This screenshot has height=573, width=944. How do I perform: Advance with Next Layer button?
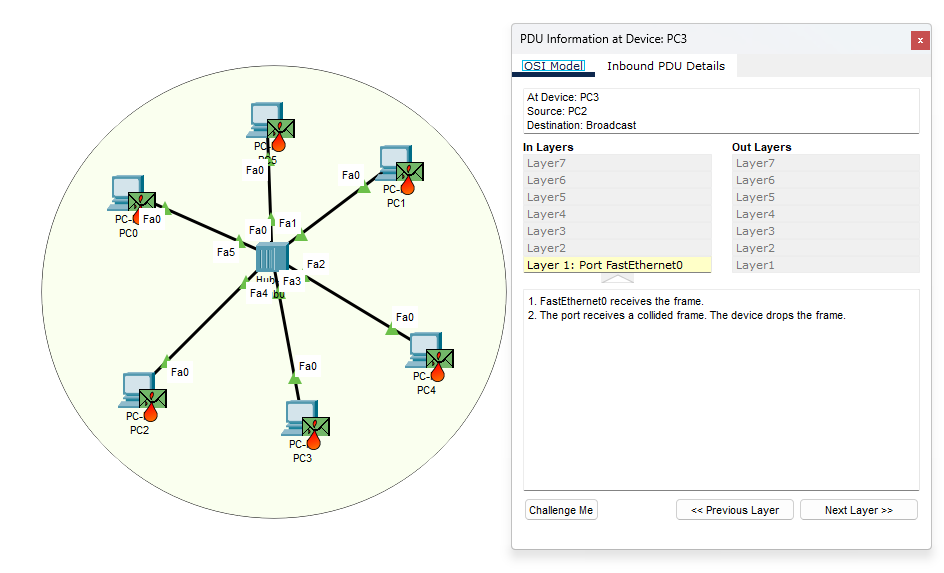click(x=859, y=510)
